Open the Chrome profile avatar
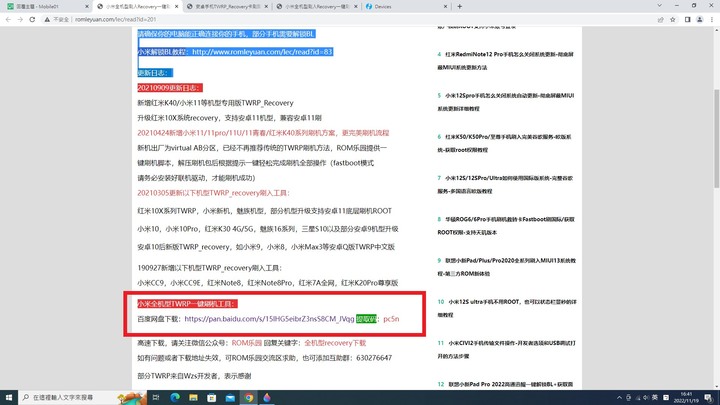This screenshot has height=405, width=720. (x=700, y=20)
